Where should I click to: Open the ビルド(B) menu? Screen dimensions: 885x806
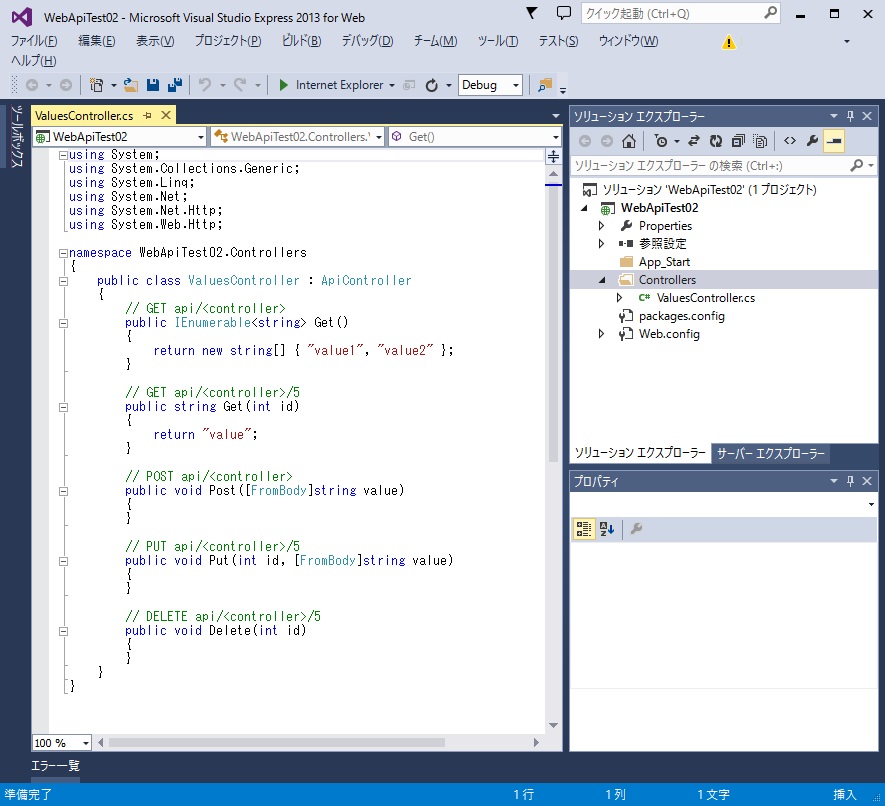[x=301, y=41]
